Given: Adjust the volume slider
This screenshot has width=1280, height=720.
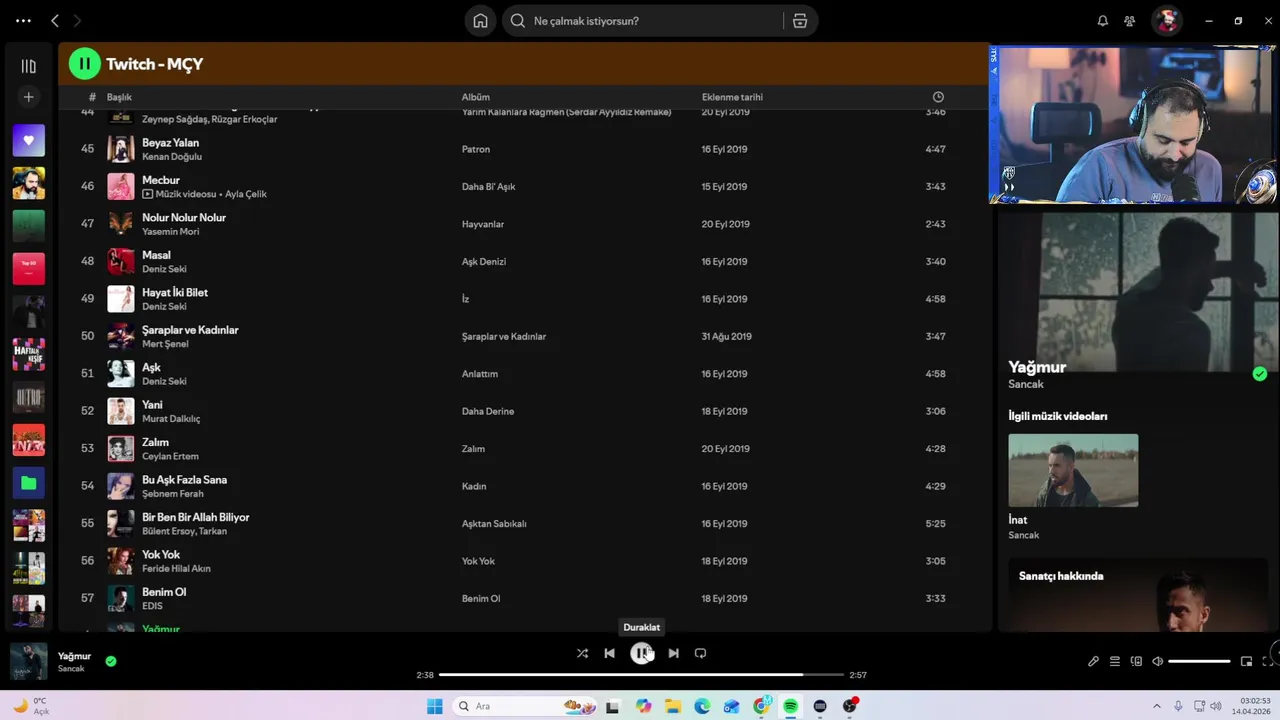Looking at the screenshot, I should point(1199,661).
